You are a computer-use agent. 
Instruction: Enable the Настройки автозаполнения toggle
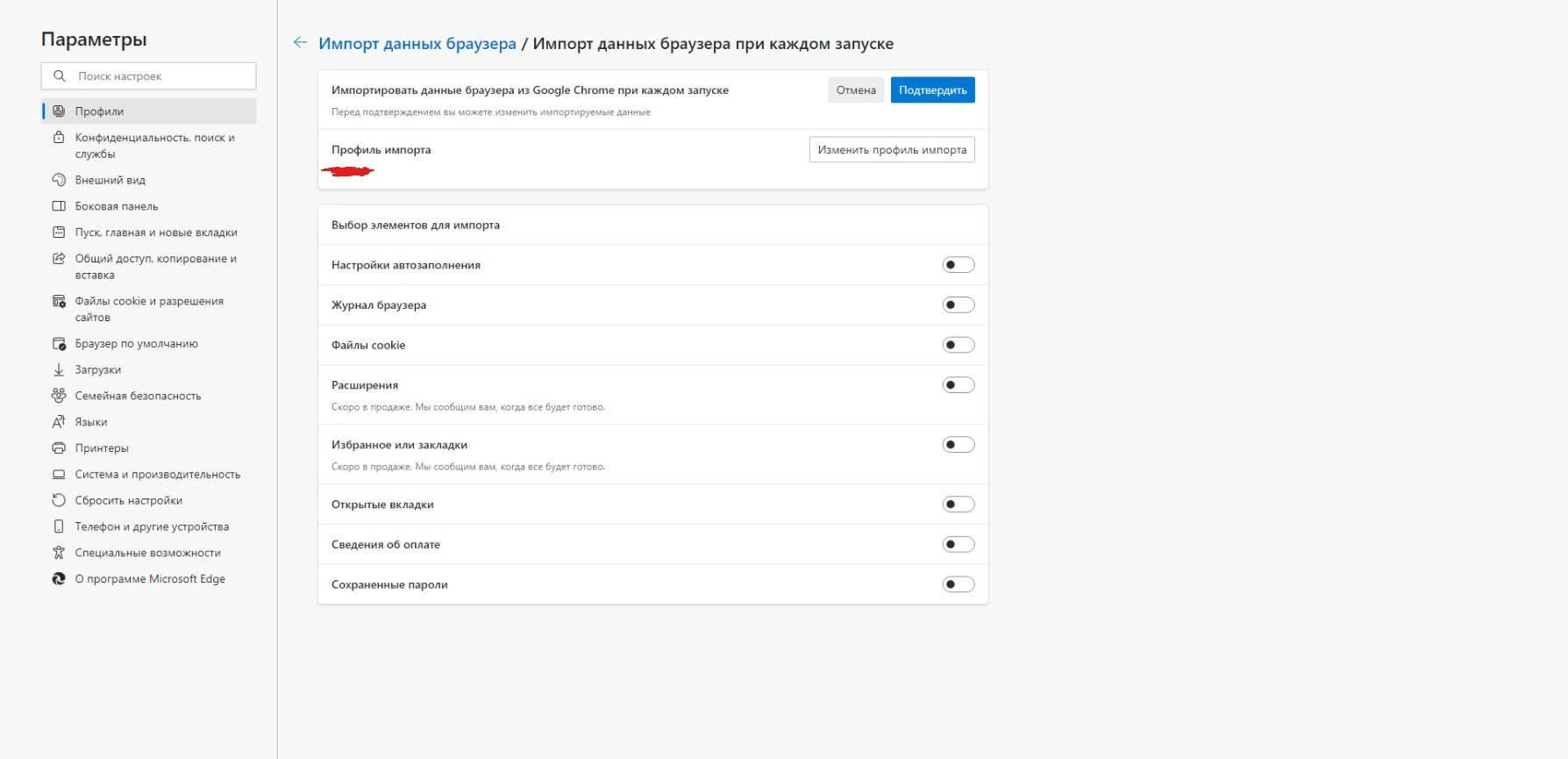pyautogui.click(x=959, y=265)
